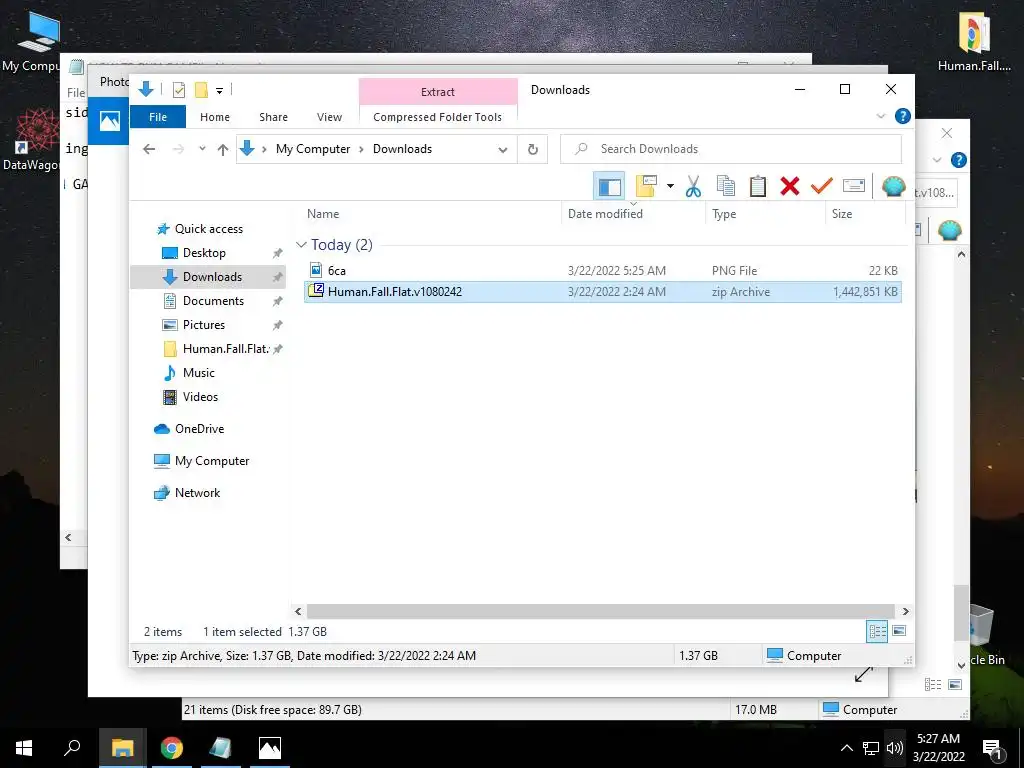Sort by the Name column header
The image size is (1024, 768).
point(323,214)
